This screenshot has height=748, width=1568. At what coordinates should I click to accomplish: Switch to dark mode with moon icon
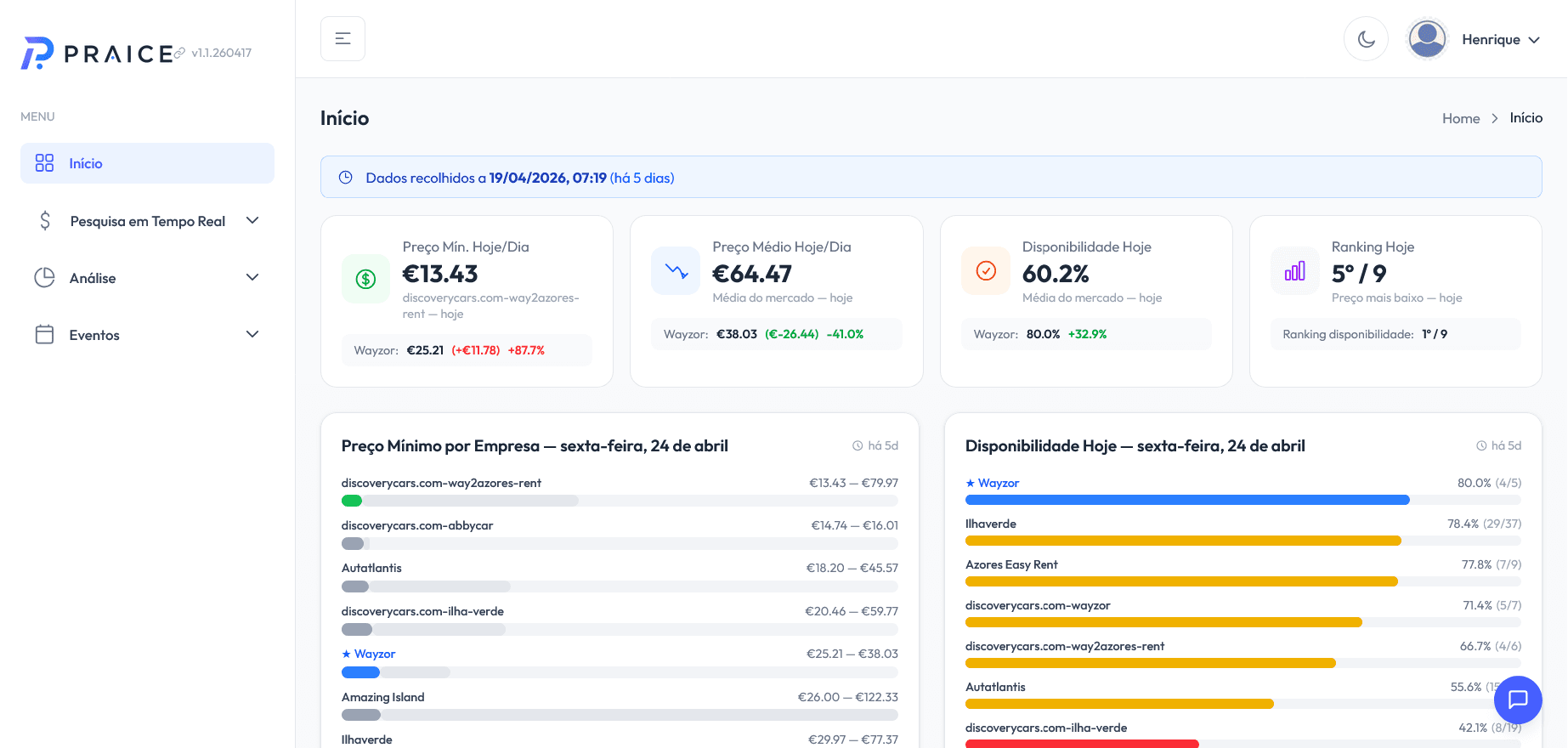point(1366,39)
